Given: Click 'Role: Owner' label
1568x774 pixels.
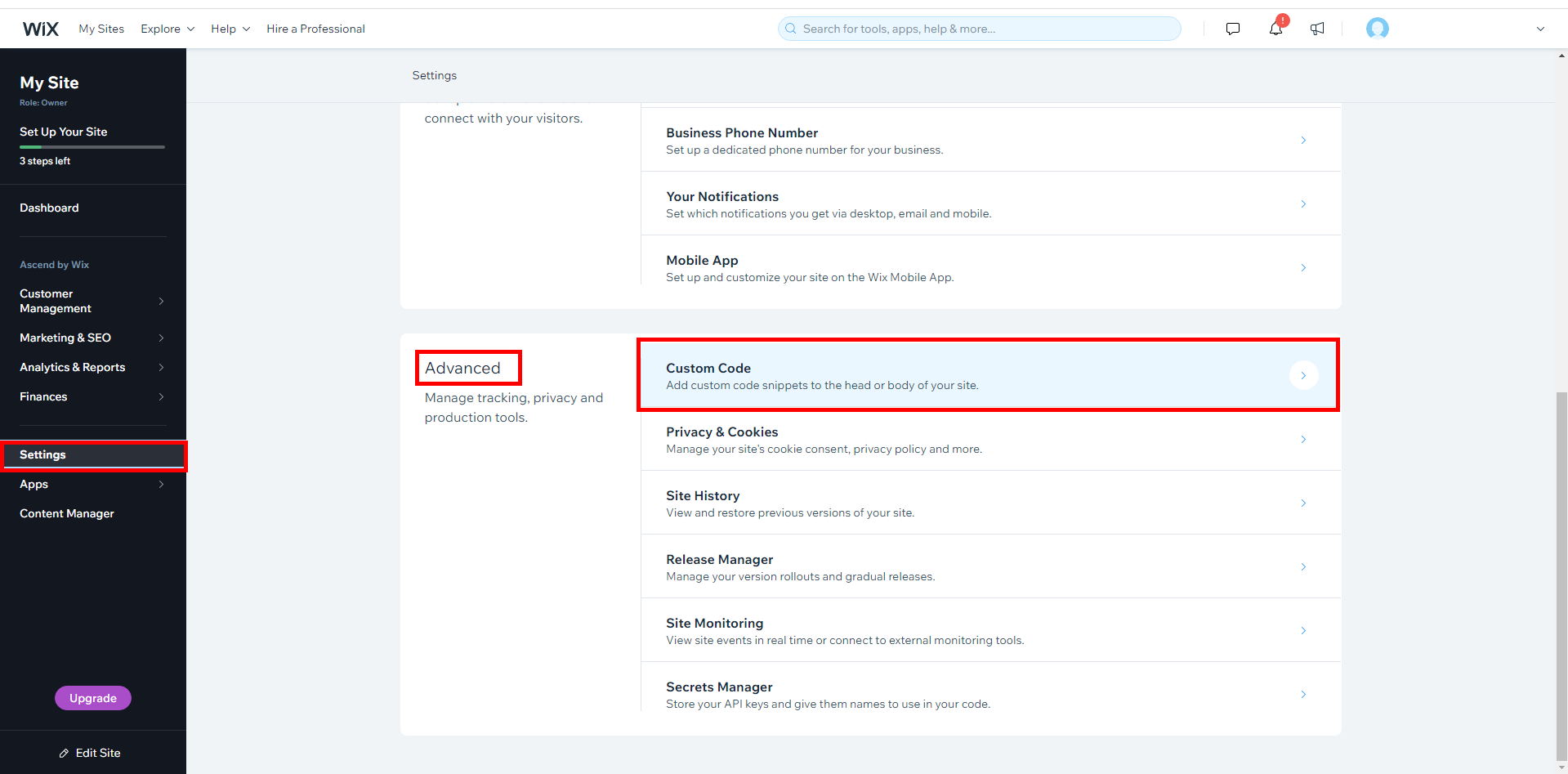Looking at the screenshot, I should [x=43, y=103].
